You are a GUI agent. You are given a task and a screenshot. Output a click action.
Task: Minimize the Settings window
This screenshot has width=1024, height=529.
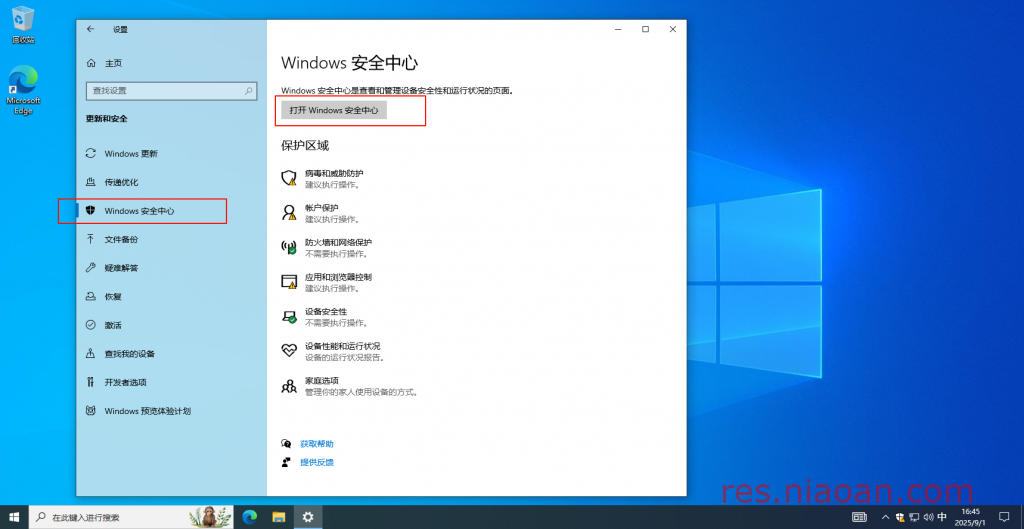pyautogui.click(x=617, y=29)
